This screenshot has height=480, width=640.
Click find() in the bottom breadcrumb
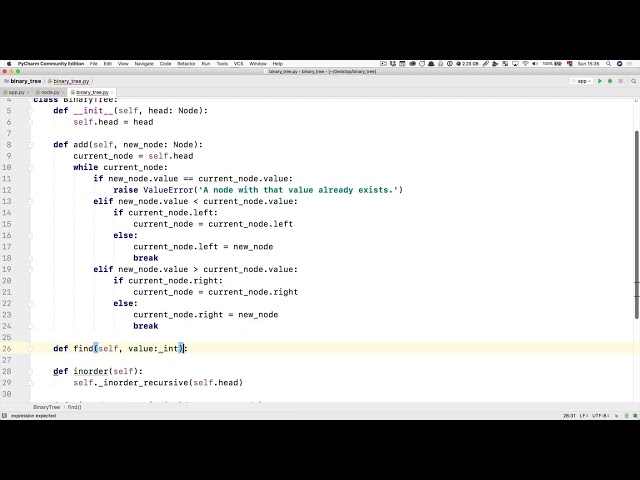pos(74,407)
